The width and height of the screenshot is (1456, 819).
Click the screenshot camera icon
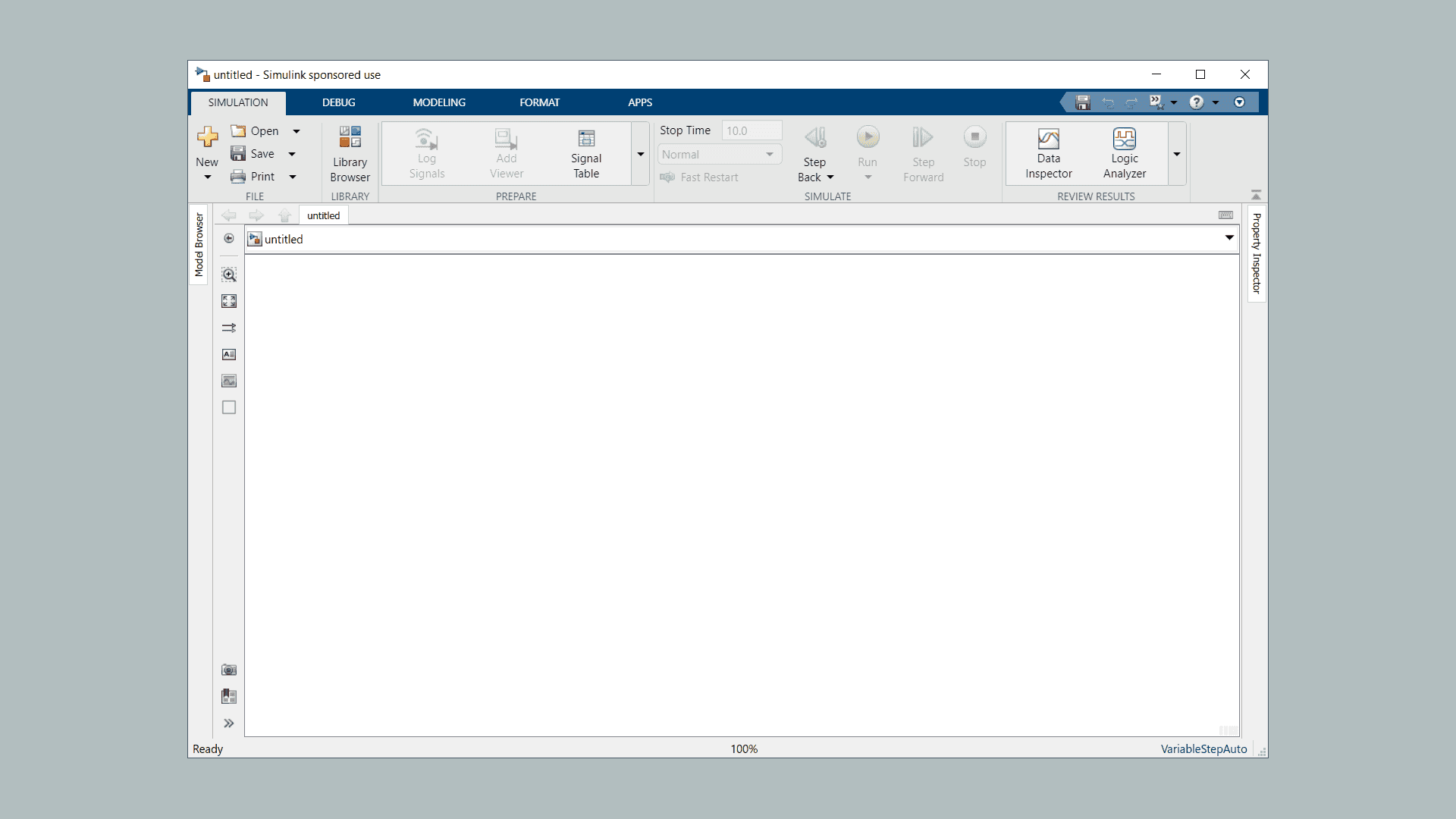tap(229, 670)
